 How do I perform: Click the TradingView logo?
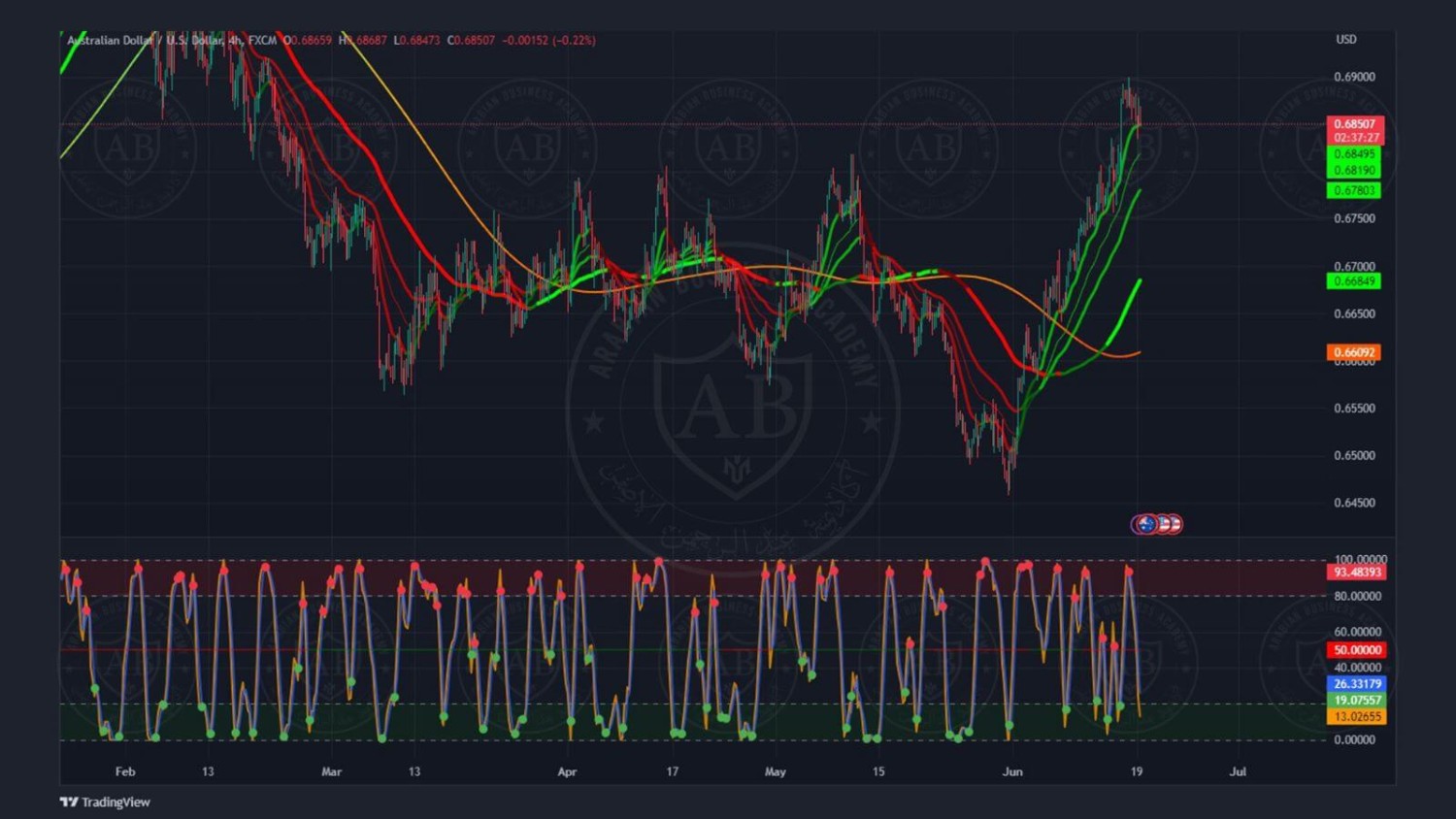(x=105, y=802)
